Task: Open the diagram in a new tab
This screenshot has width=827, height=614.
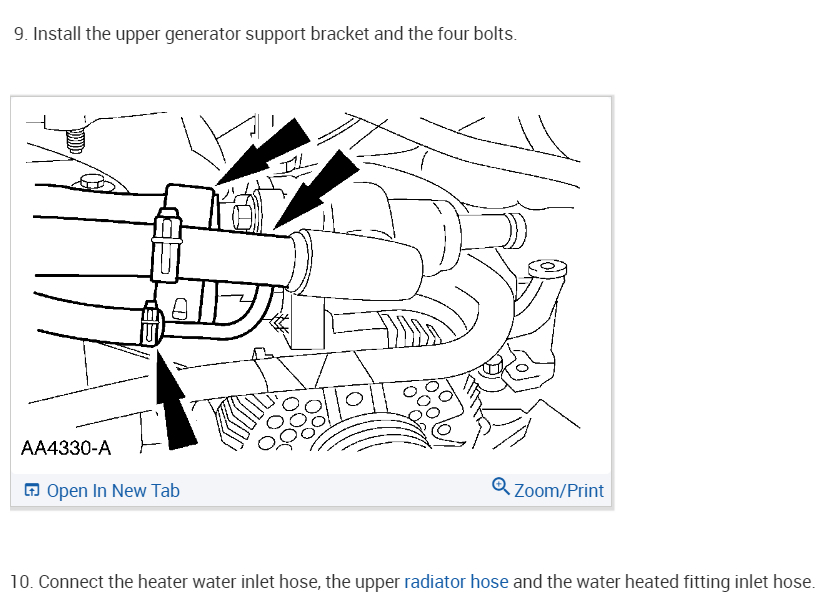Action: (x=102, y=491)
